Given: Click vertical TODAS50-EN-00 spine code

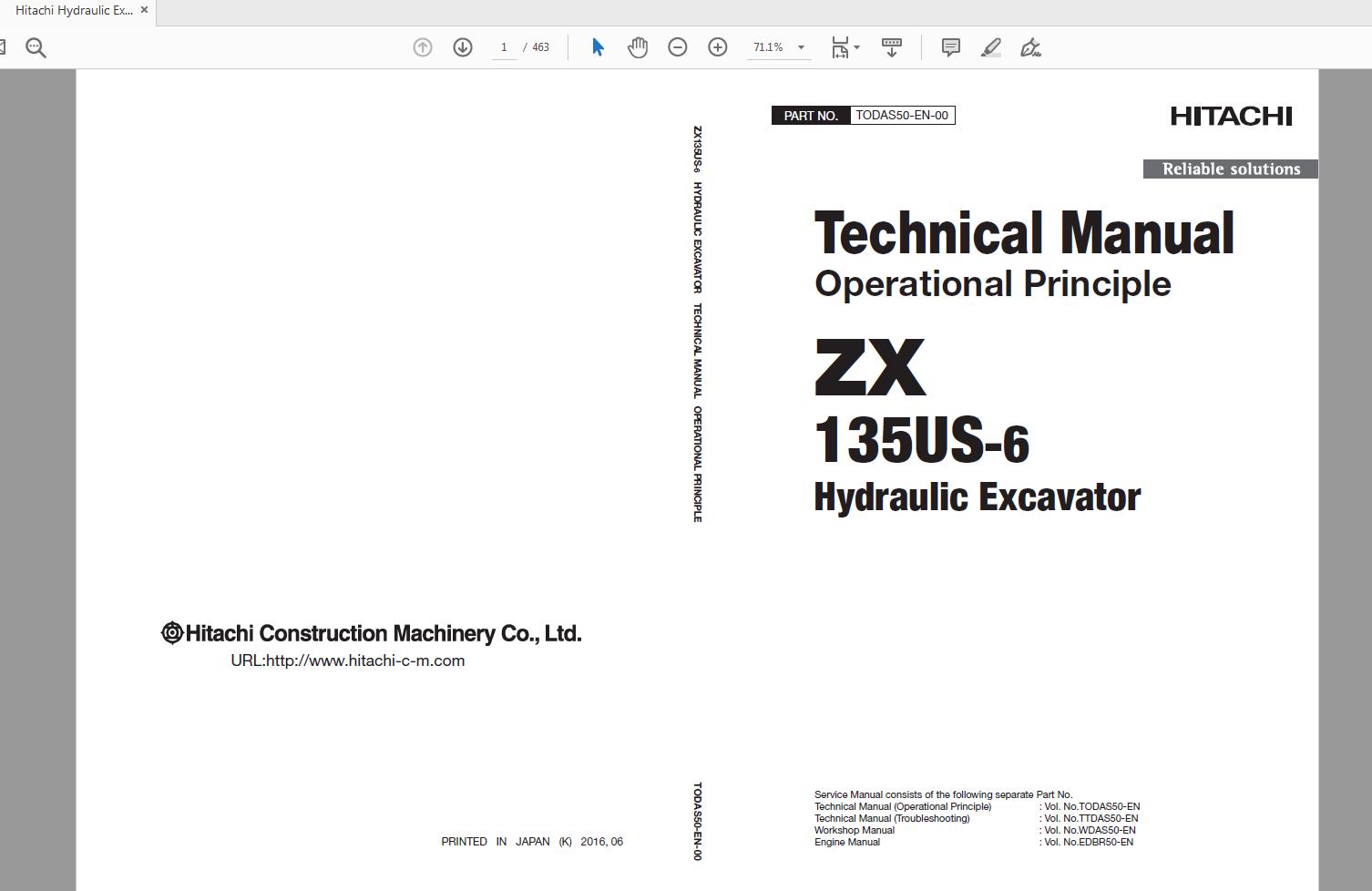Looking at the screenshot, I should tap(698, 822).
